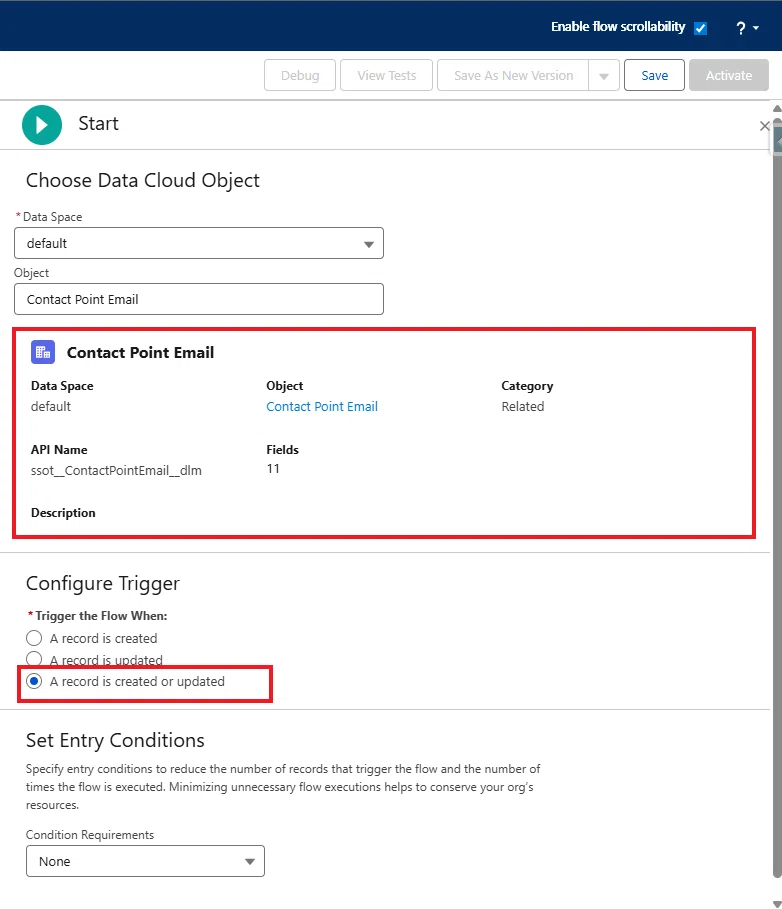Click the scroll up arrow
782x909 pixels.
pos(777,108)
